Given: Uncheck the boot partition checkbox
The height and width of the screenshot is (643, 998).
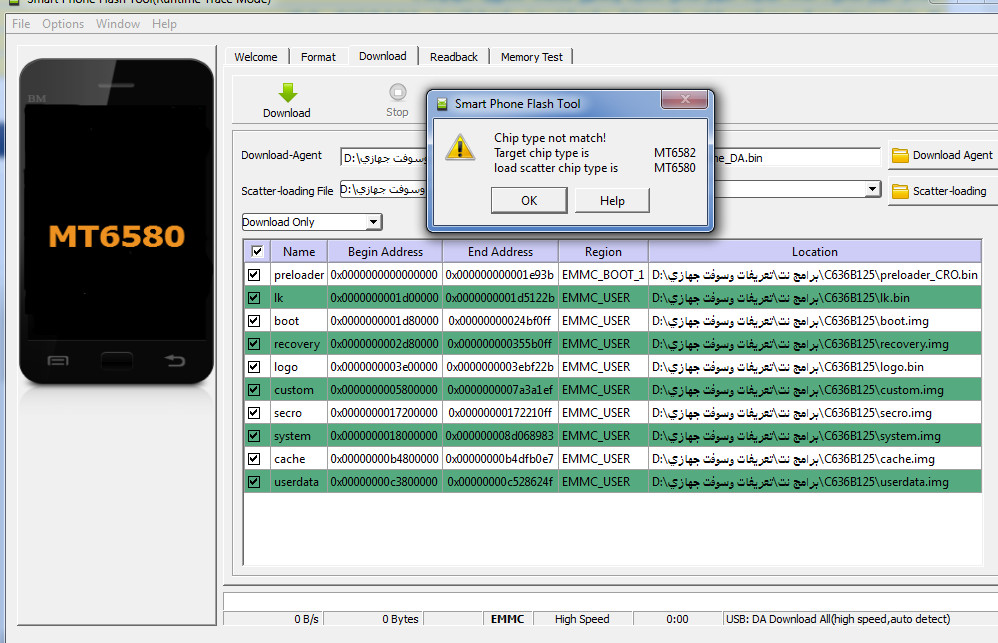Looking at the screenshot, I should (x=254, y=320).
